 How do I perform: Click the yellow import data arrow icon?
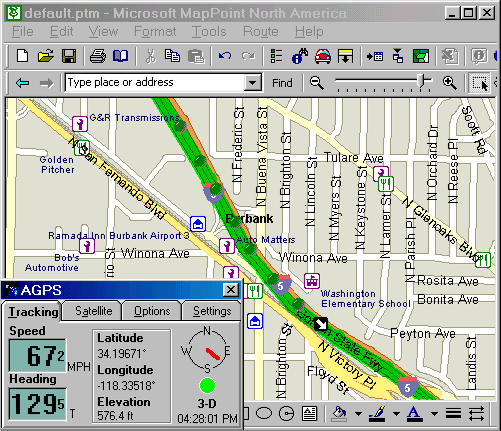[345, 56]
